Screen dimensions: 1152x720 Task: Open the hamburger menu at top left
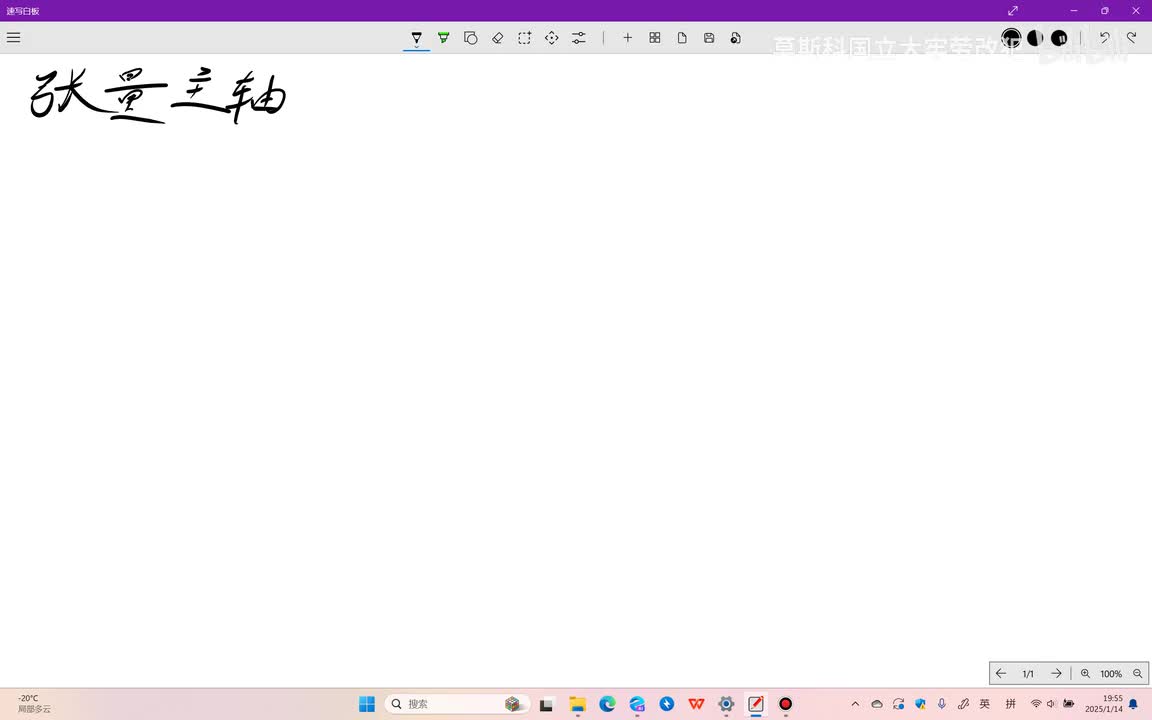point(13,37)
